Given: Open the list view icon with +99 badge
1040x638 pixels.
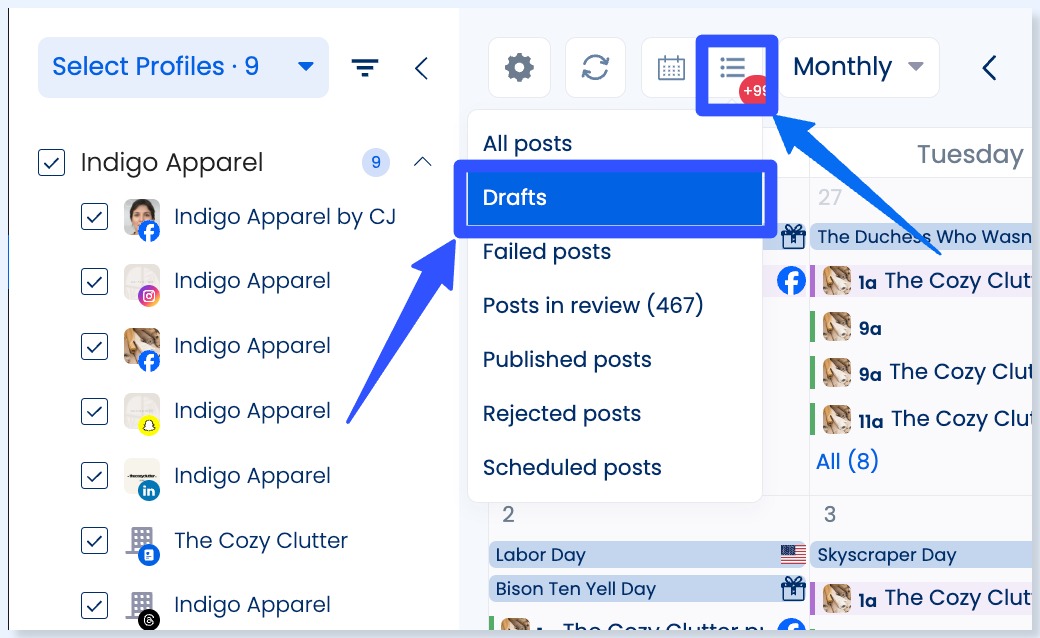Looking at the screenshot, I should [x=735, y=67].
